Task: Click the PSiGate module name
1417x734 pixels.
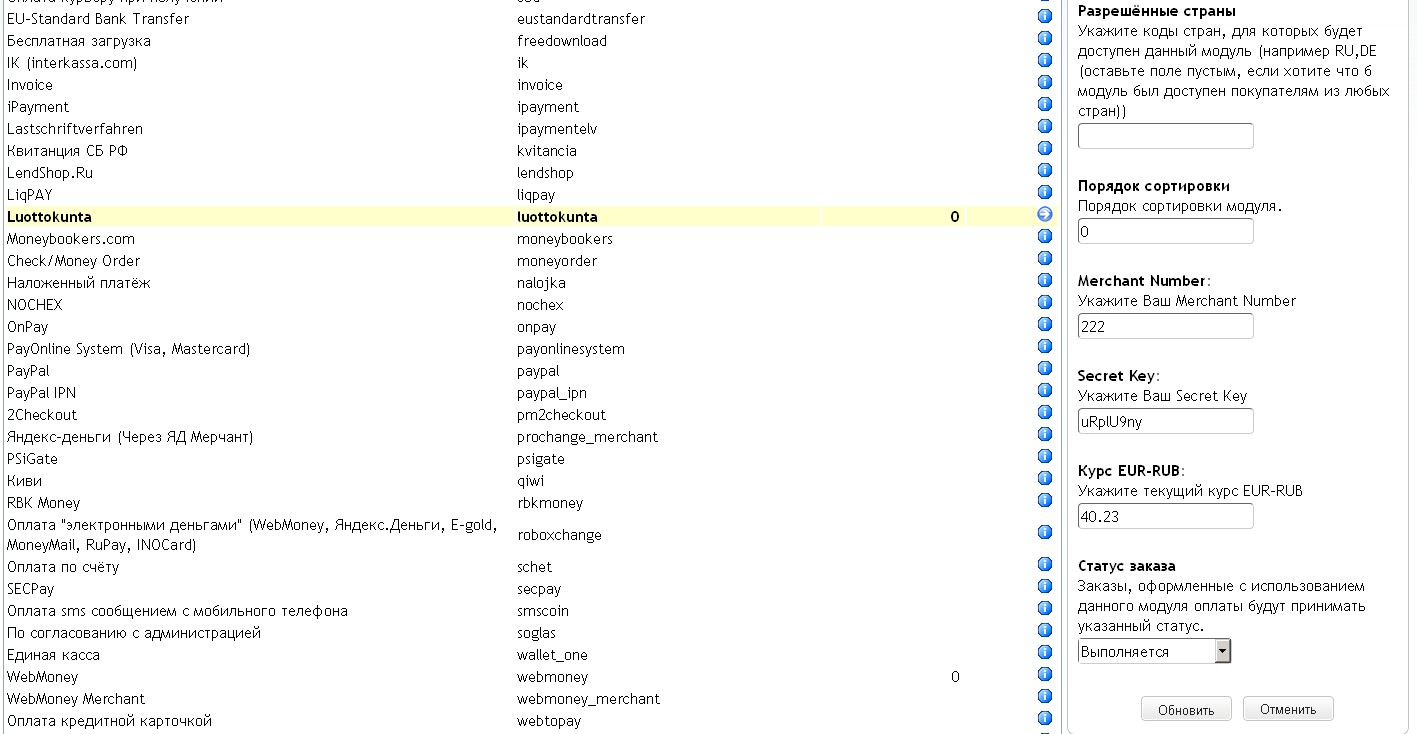Action: pos(32,459)
